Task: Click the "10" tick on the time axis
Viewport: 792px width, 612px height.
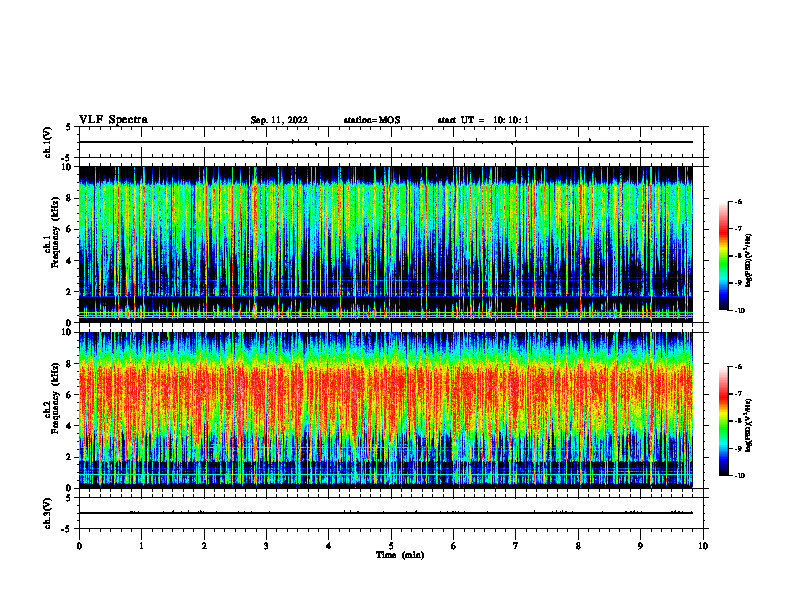Action: [x=703, y=546]
